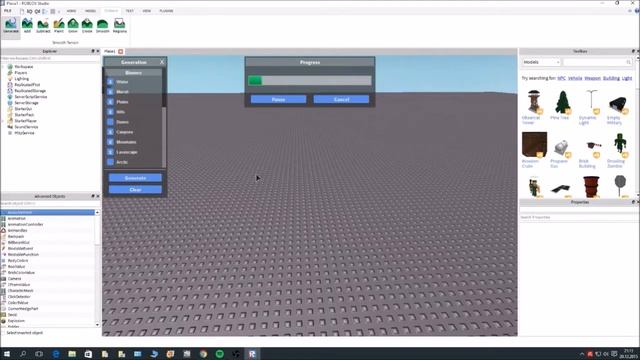Image resolution: width=640 pixels, height=360 pixels.
Task: Close the Generation dialog with X
Action: pyautogui.click(x=162, y=62)
